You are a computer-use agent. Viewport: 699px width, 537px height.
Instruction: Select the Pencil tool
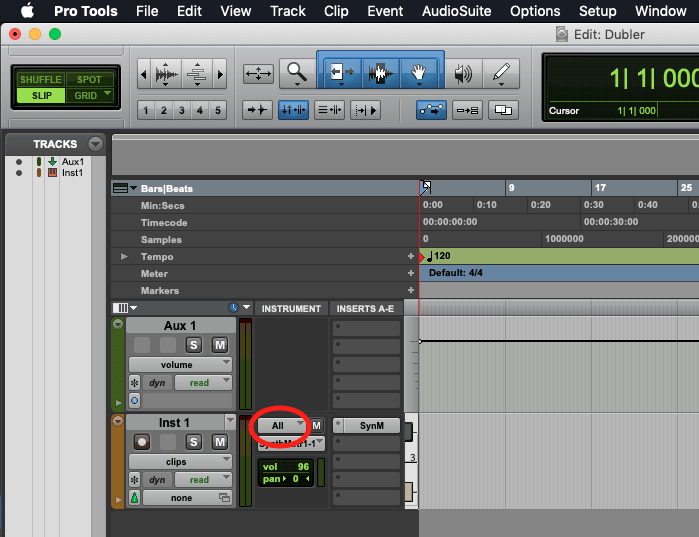tap(501, 73)
